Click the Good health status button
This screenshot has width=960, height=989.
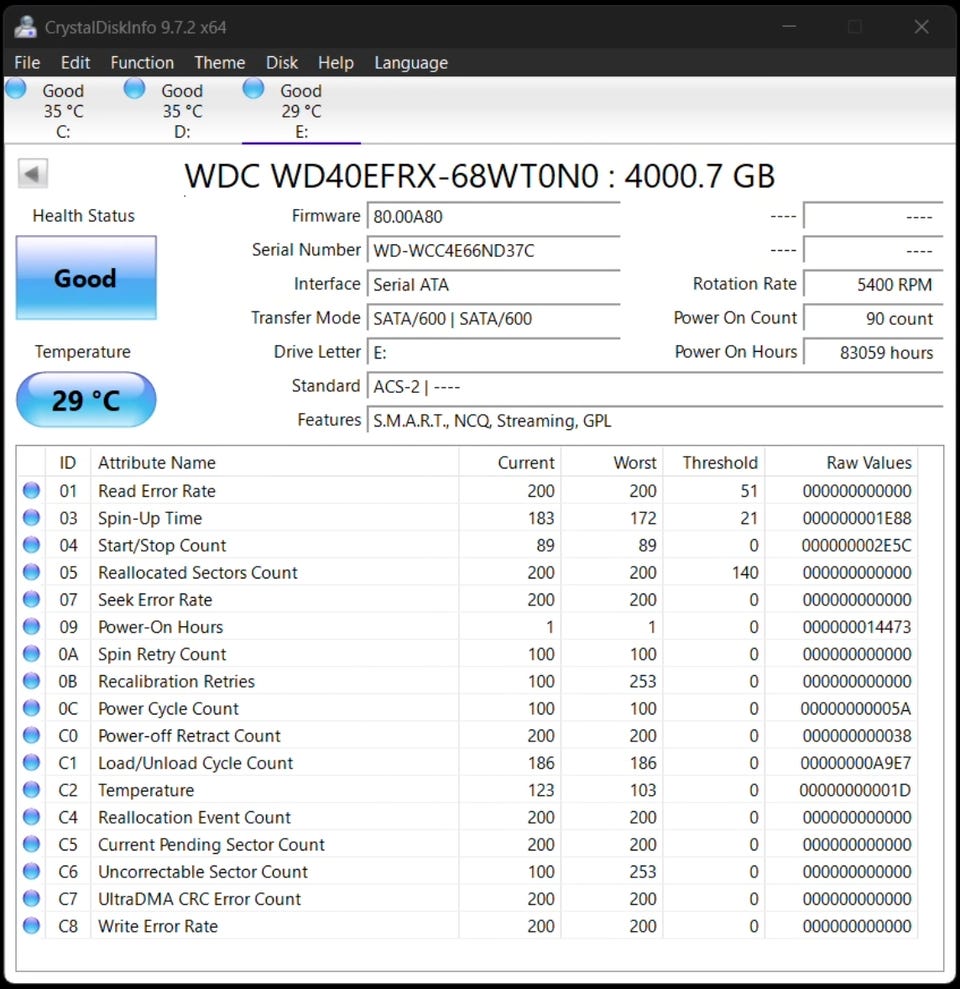(x=86, y=278)
